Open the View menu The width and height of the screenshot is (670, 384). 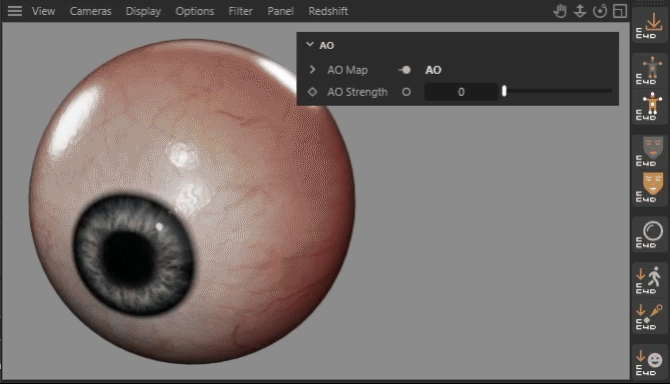click(x=44, y=11)
